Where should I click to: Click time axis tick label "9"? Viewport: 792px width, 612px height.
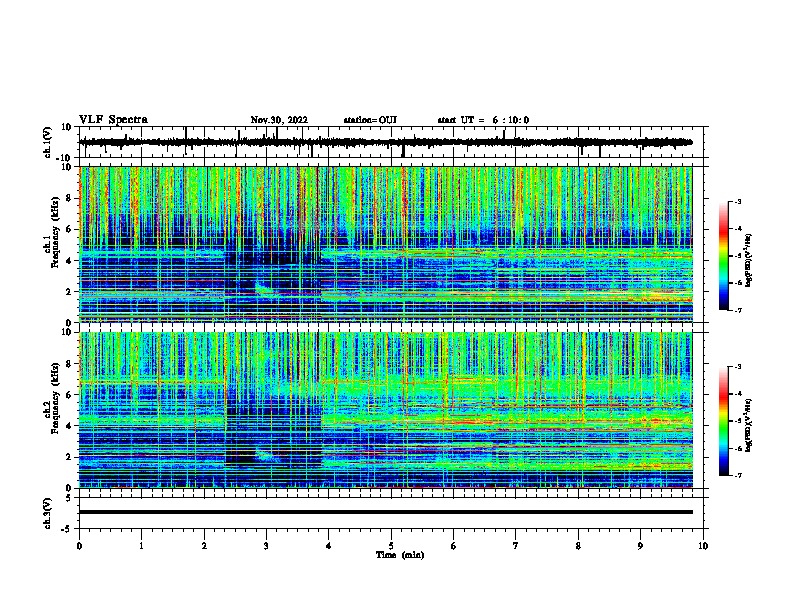tap(640, 546)
